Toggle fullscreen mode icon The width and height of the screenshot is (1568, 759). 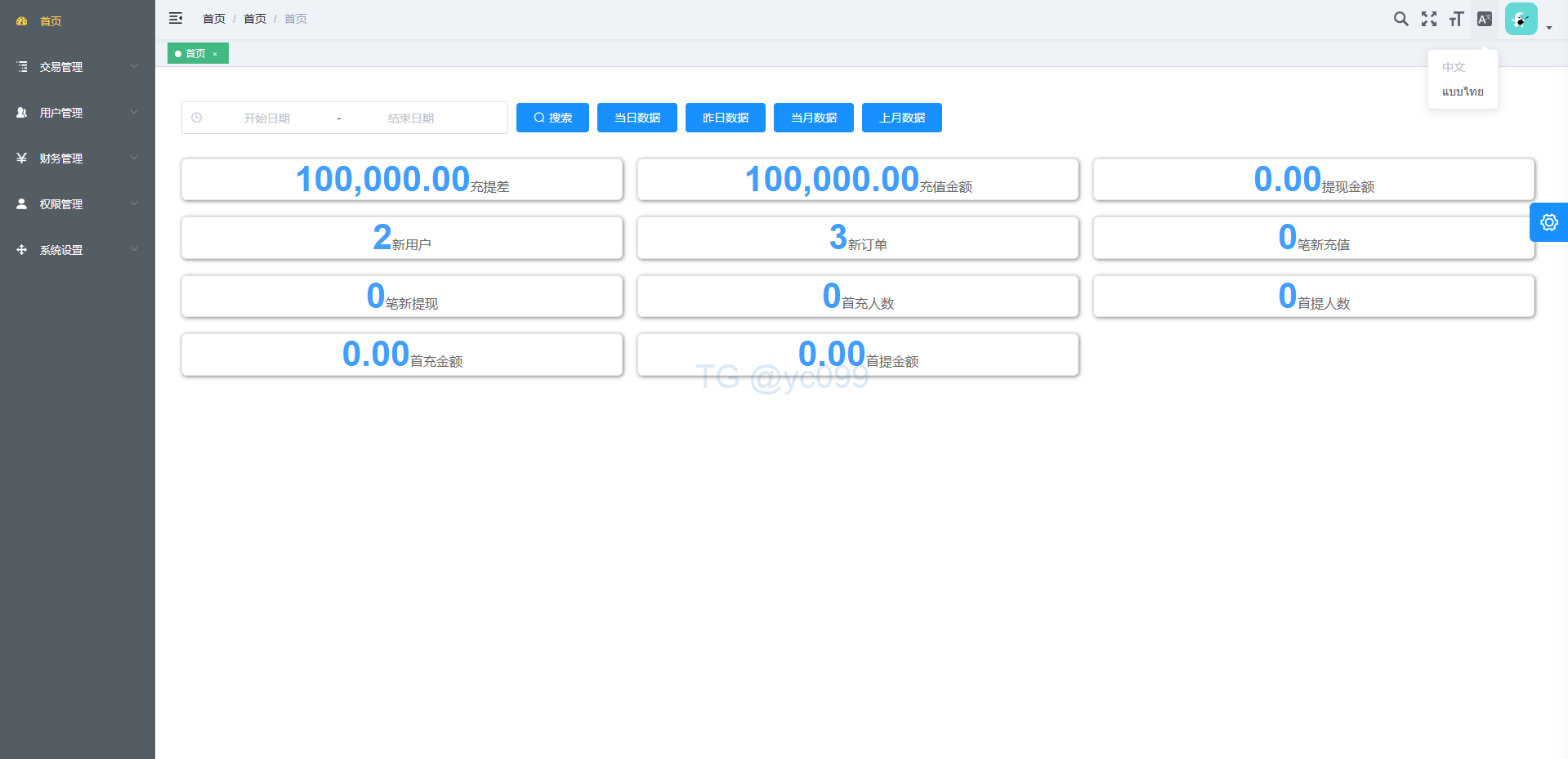1428,19
